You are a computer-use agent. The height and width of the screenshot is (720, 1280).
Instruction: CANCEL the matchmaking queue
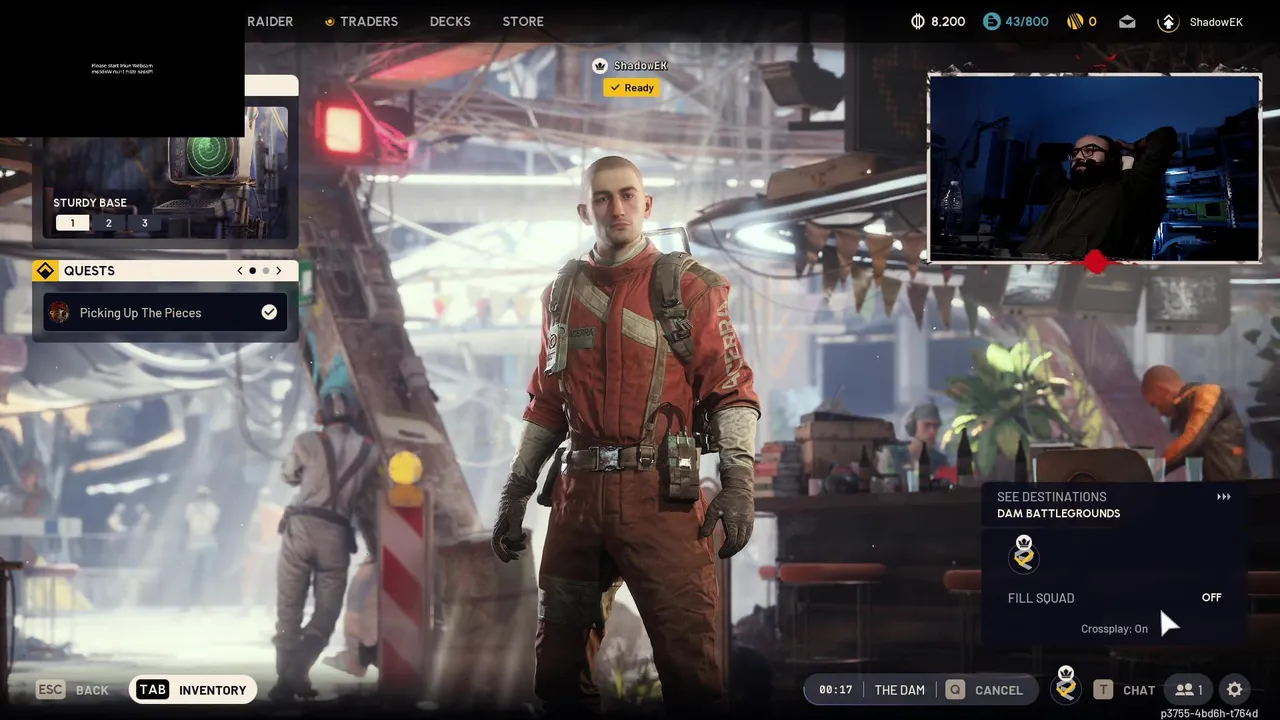(999, 690)
